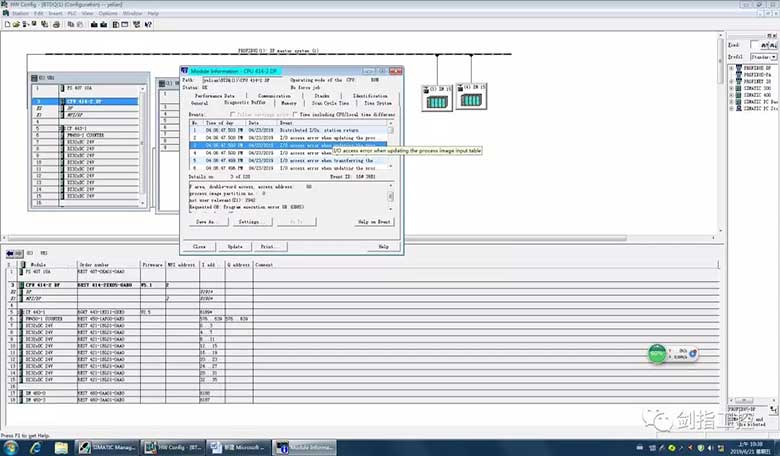Switch to the General tab
Viewport: 780px width, 456px height.
(199, 103)
